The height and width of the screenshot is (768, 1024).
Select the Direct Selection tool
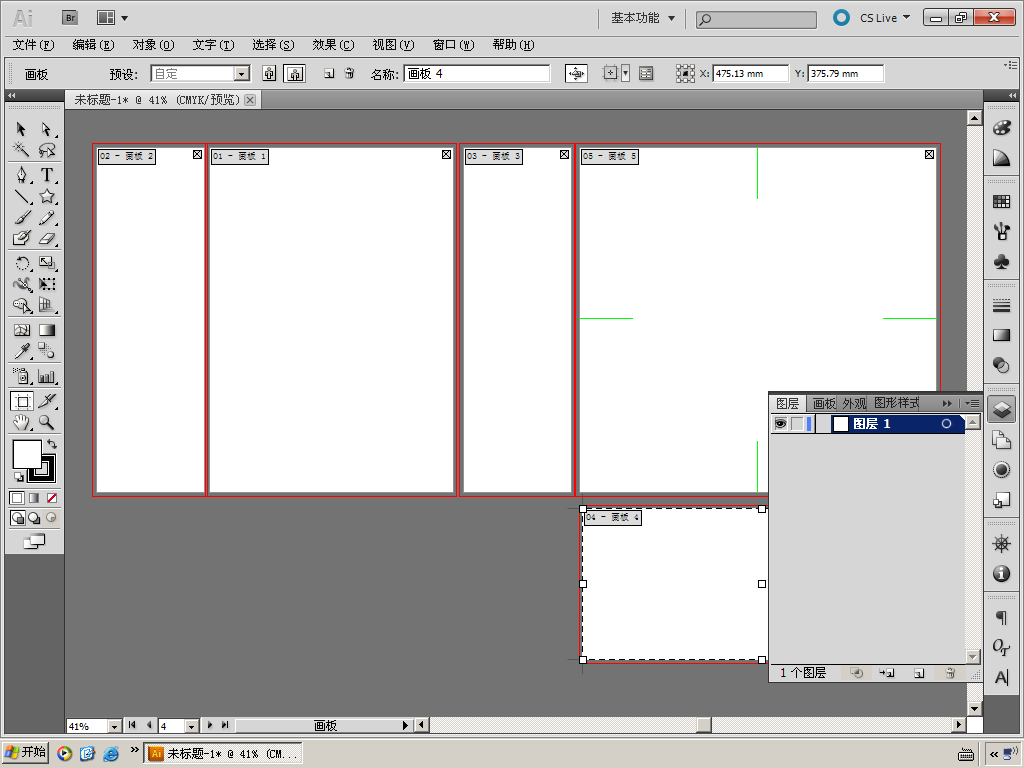coord(46,129)
